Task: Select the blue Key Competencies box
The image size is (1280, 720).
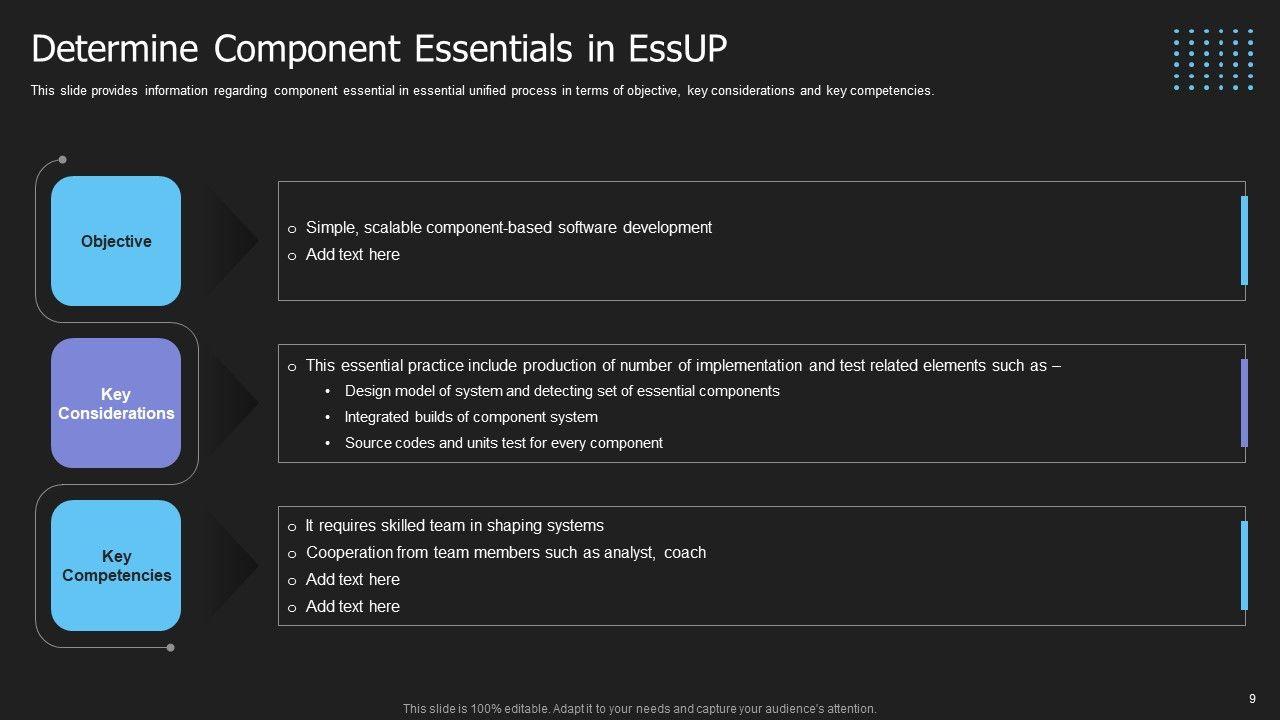Action: 116,565
